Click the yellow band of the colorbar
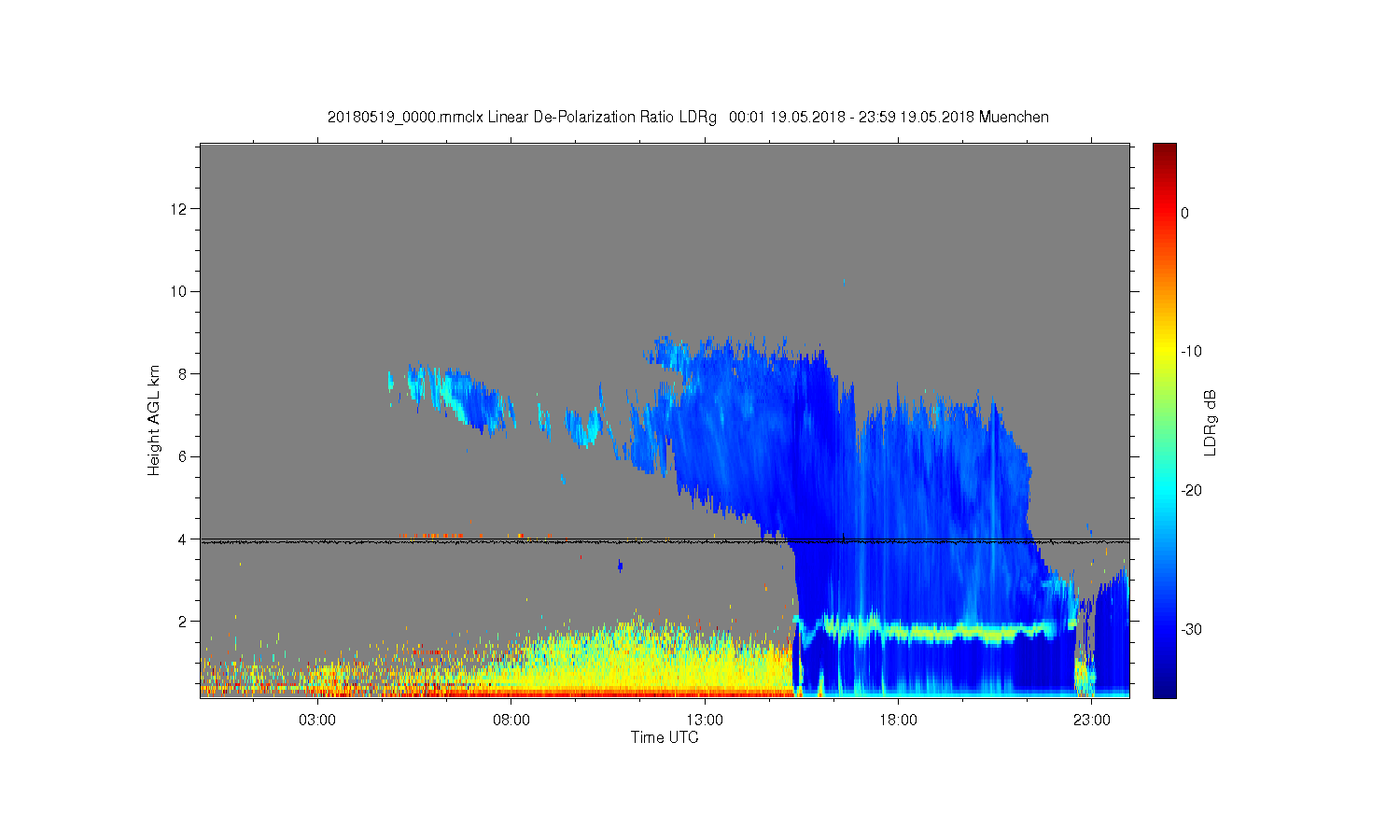The image size is (1400, 840). point(1164,352)
